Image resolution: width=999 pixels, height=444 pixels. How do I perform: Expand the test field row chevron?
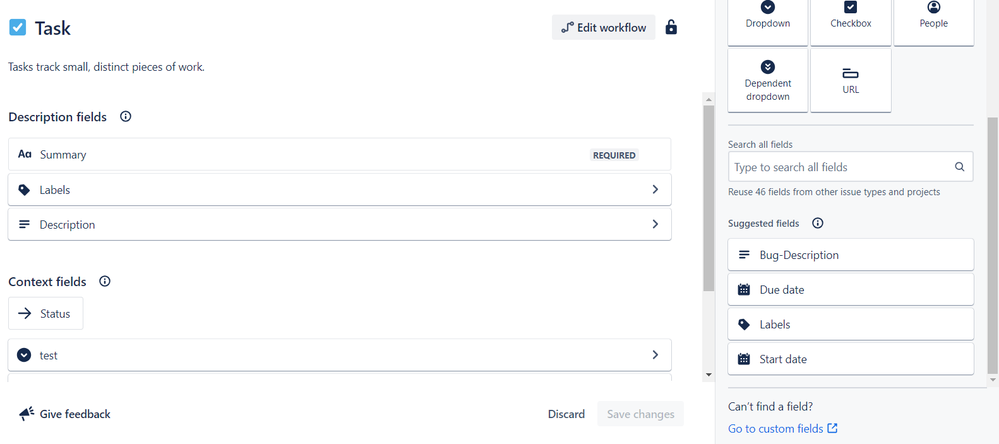click(655, 355)
